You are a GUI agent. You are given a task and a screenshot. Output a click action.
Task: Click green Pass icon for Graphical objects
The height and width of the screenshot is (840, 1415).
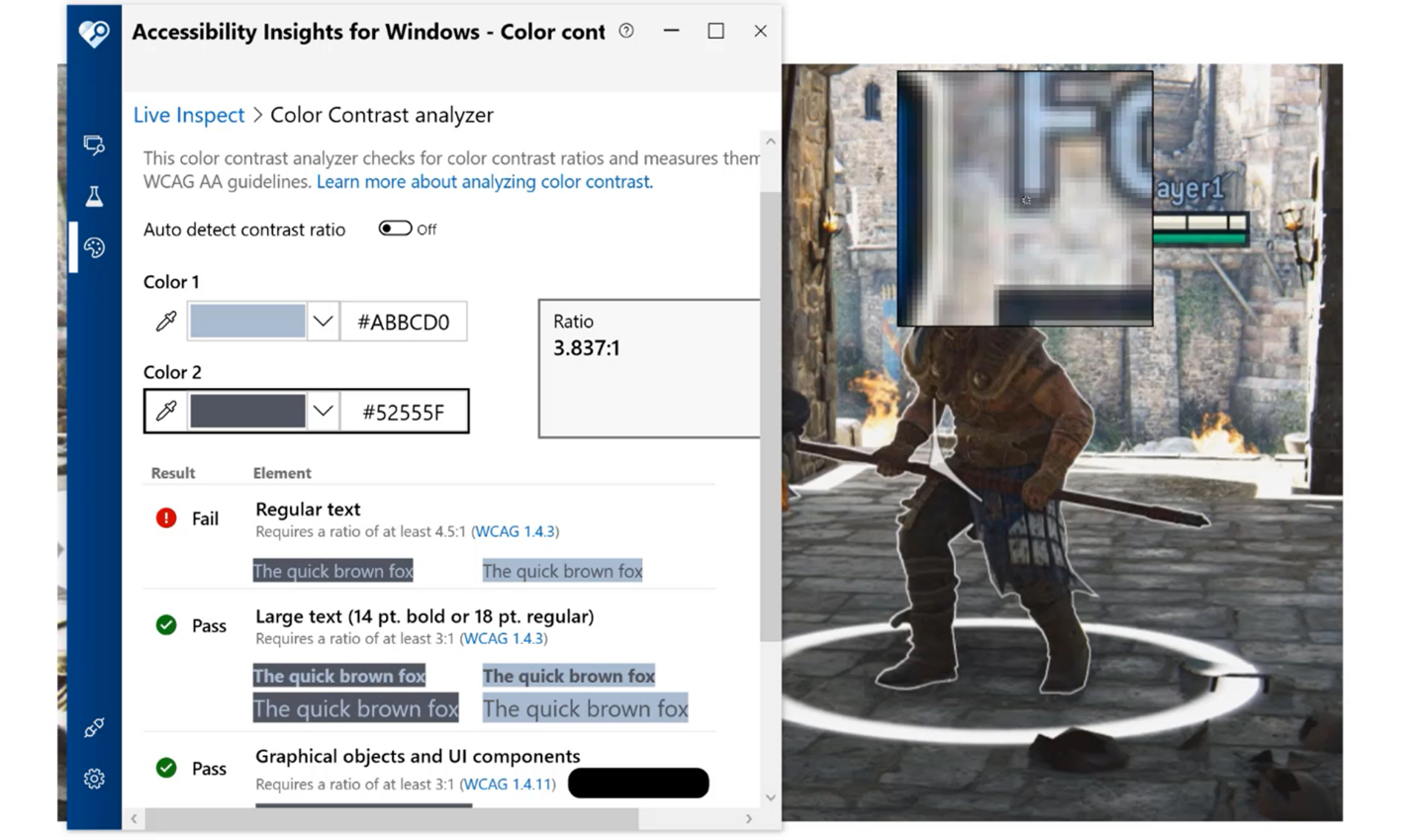[166, 768]
